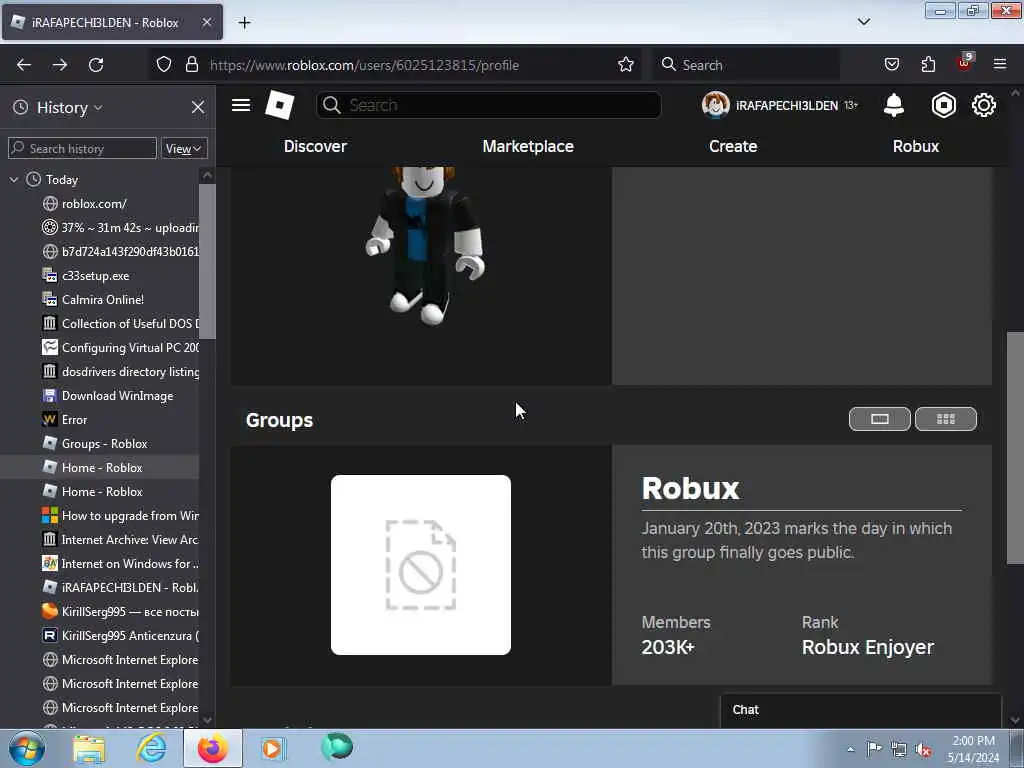Switch Groups to grid view

coord(946,419)
